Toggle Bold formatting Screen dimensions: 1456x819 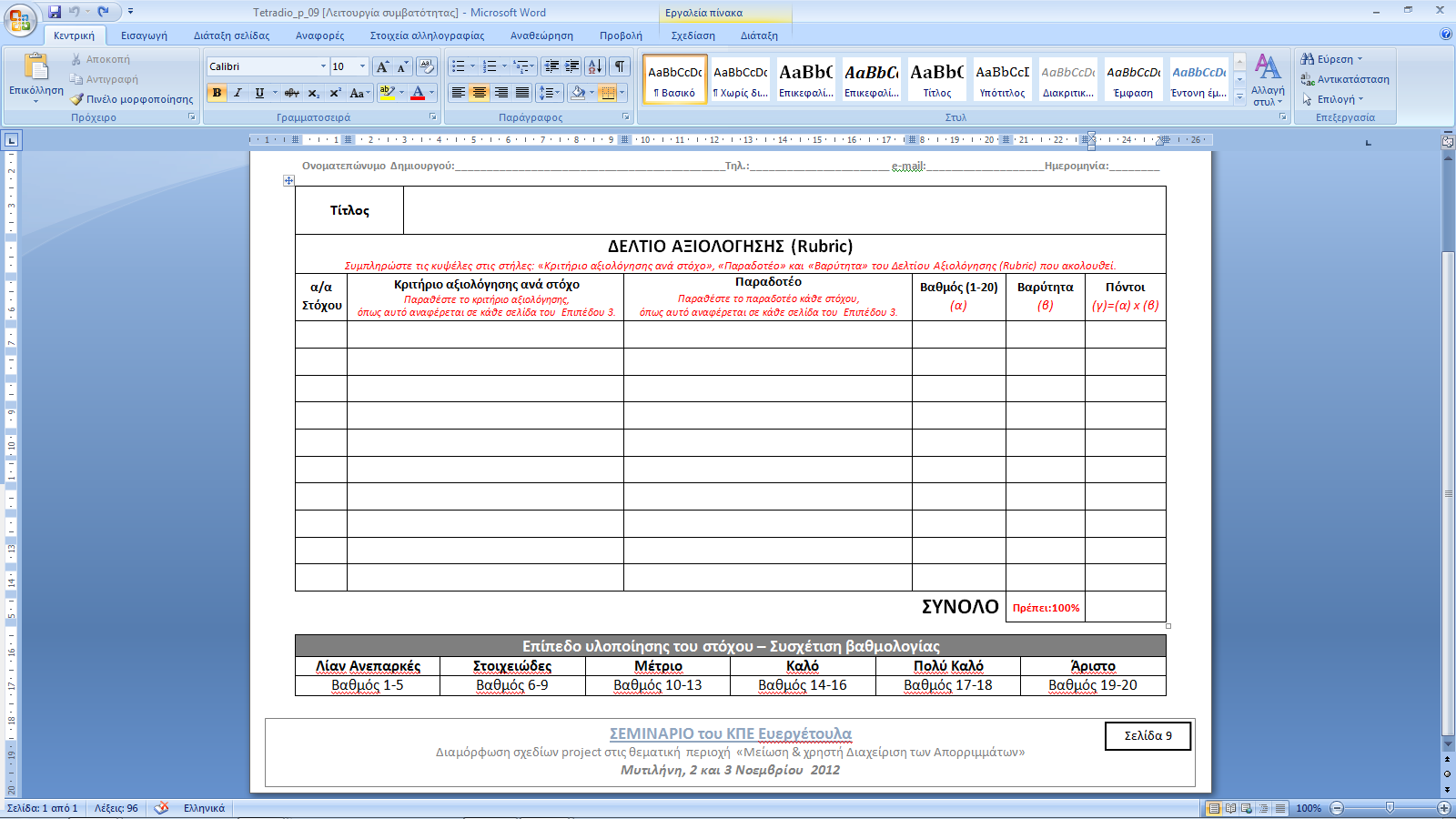(x=217, y=93)
